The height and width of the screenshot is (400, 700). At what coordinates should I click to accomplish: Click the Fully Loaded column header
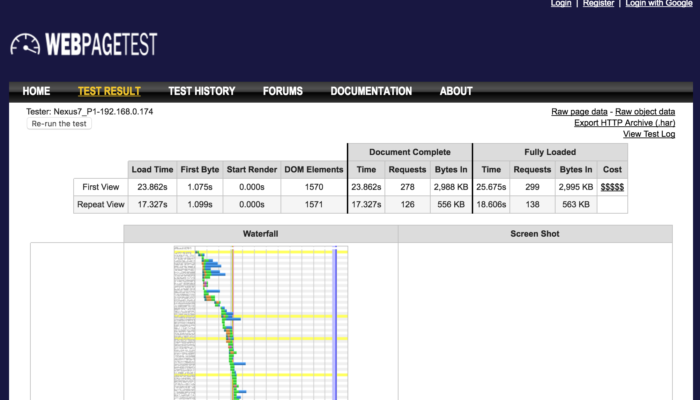[x=550, y=152]
